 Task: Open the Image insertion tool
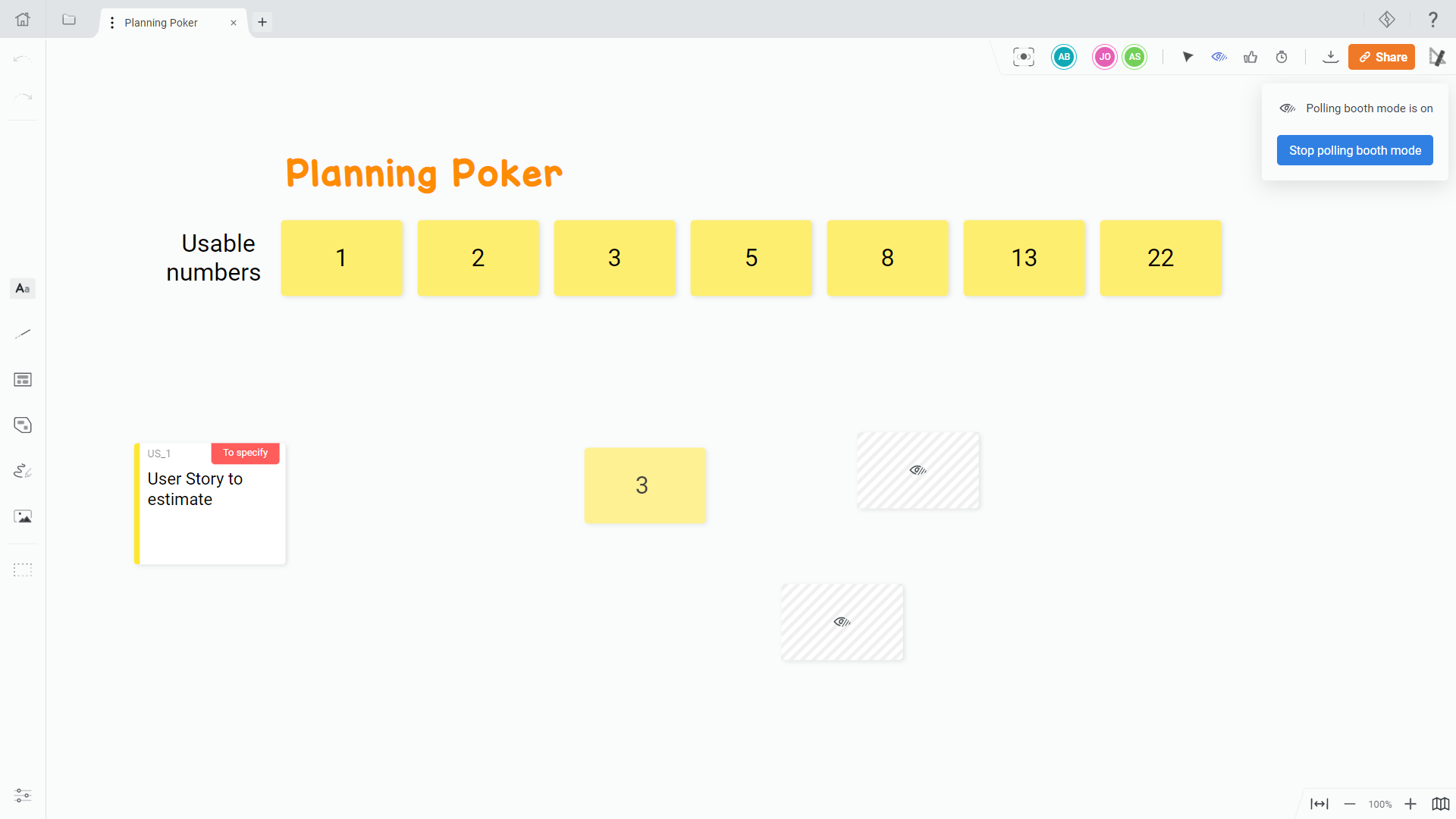pyautogui.click(x=22, y=516)
